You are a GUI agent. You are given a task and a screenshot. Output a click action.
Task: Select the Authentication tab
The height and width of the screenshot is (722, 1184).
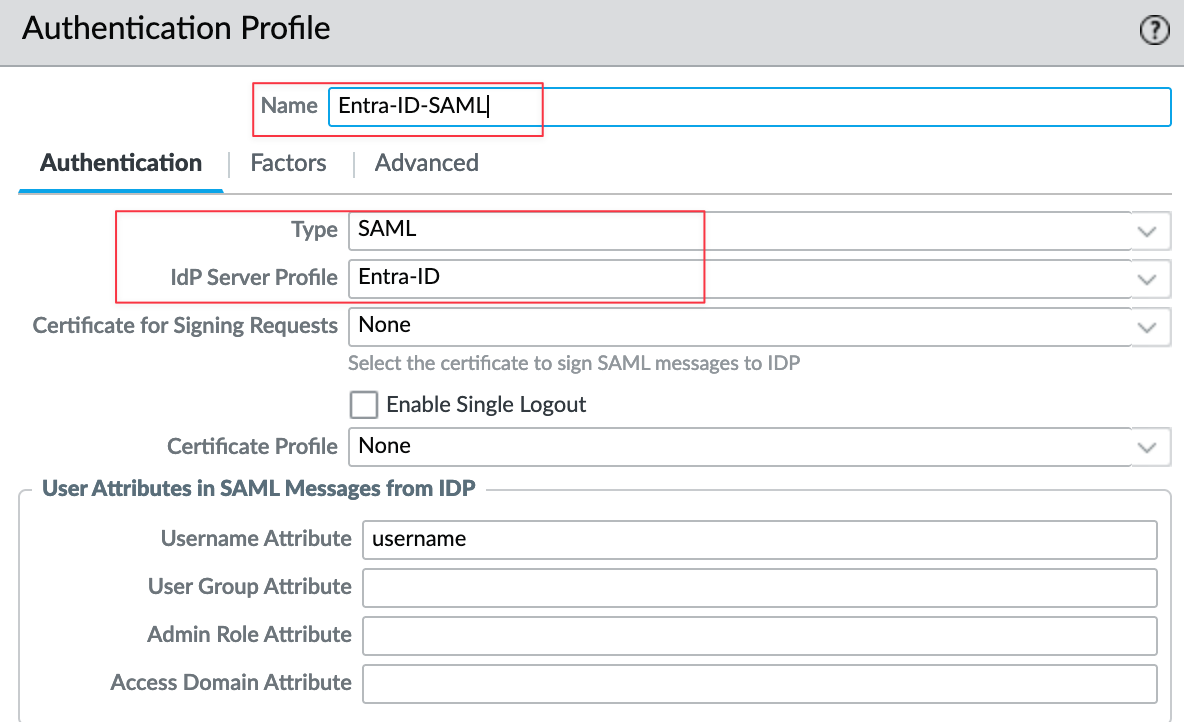click(120, 162)
